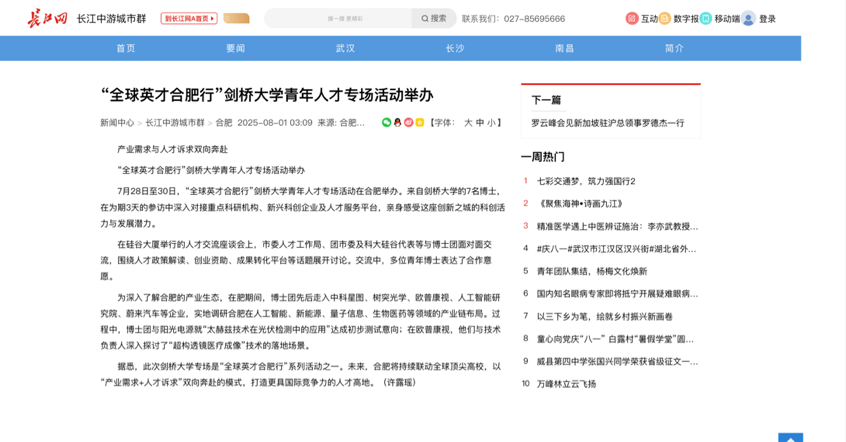This screenshot has width=846, height=442.
Task: Click contact number 027-85695666
Action: (534, 19)
